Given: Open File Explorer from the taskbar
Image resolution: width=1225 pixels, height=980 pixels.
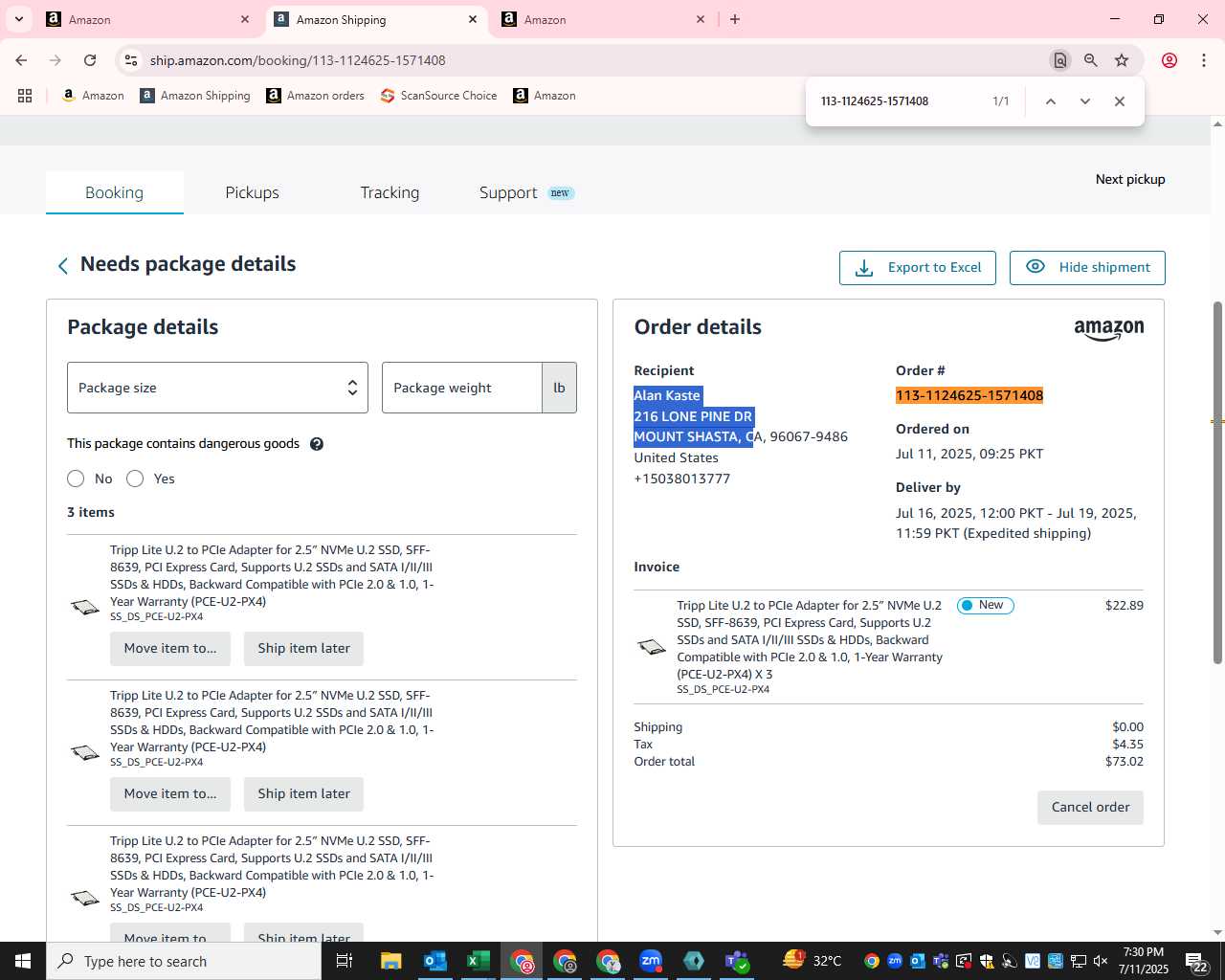Looking at the screenshot, I should pos(390,961).
